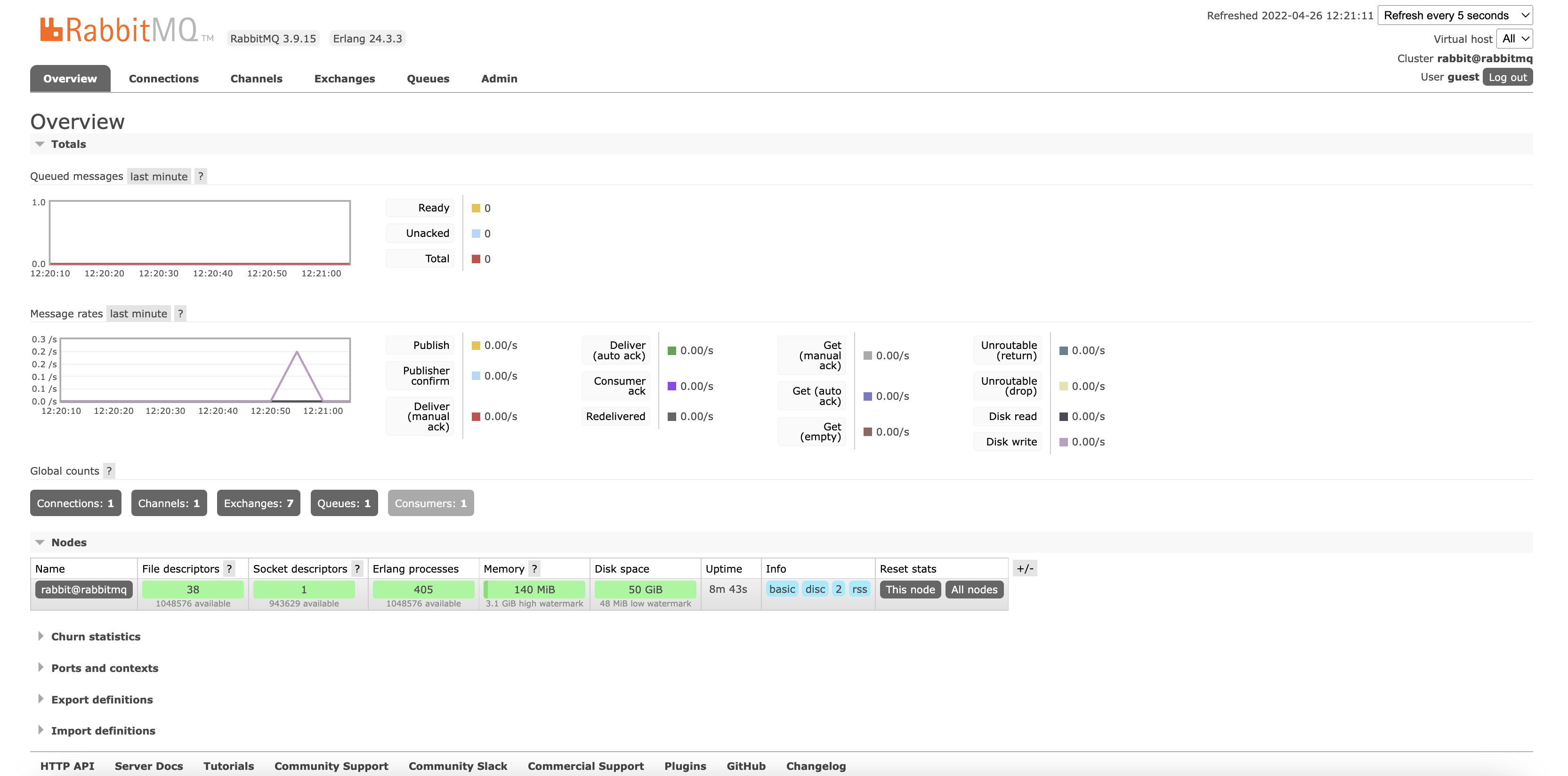Open the Exchanges tab
The image size is (1568, 776).
pos(345,79)
